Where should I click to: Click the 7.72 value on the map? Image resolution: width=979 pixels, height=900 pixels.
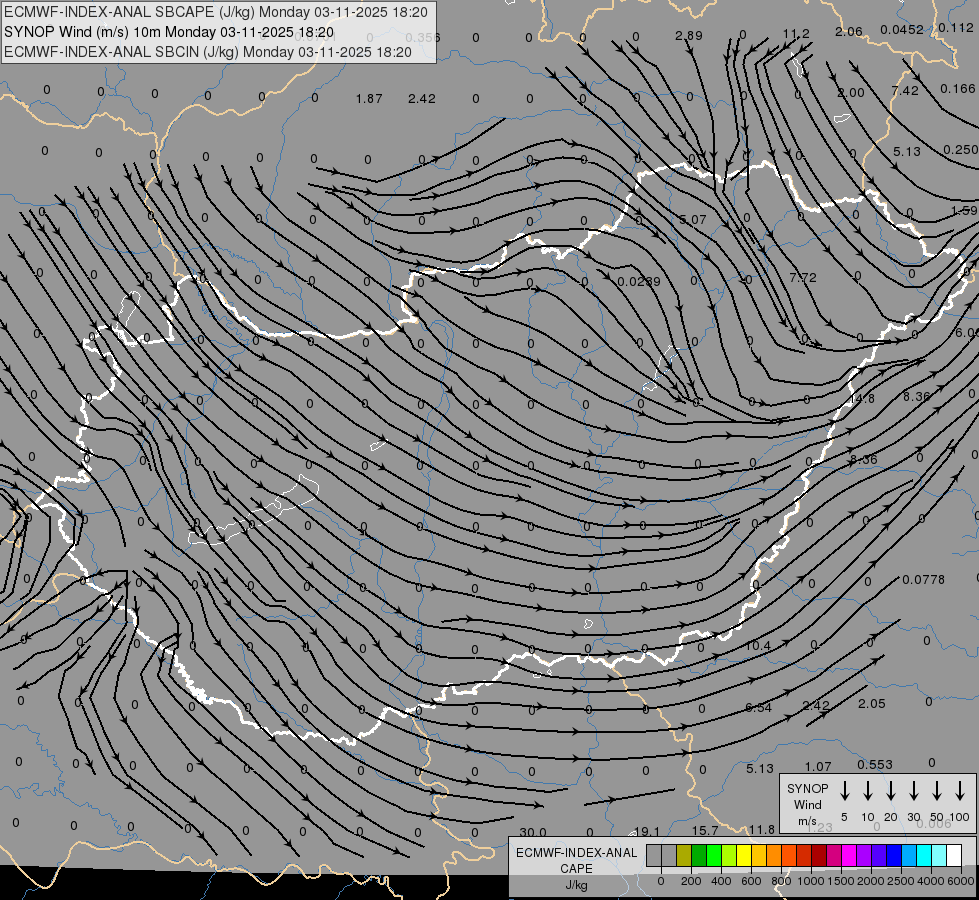[803, 277]
